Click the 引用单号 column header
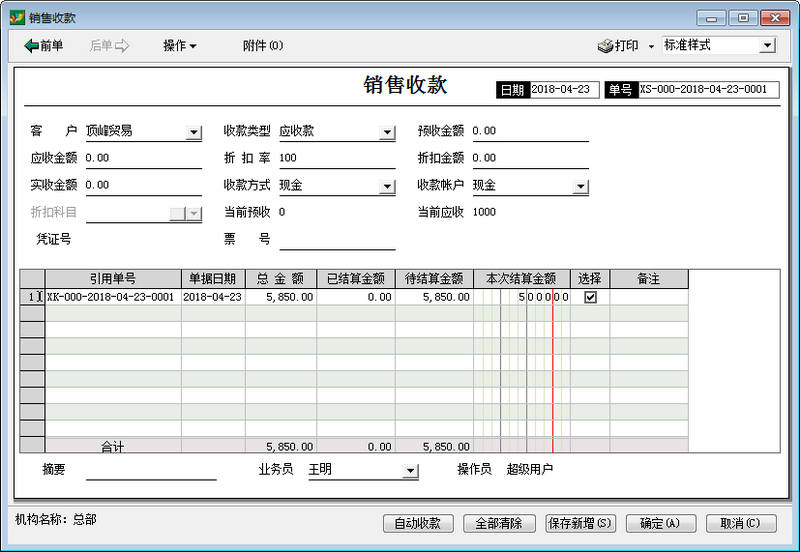 click(113, 279)
